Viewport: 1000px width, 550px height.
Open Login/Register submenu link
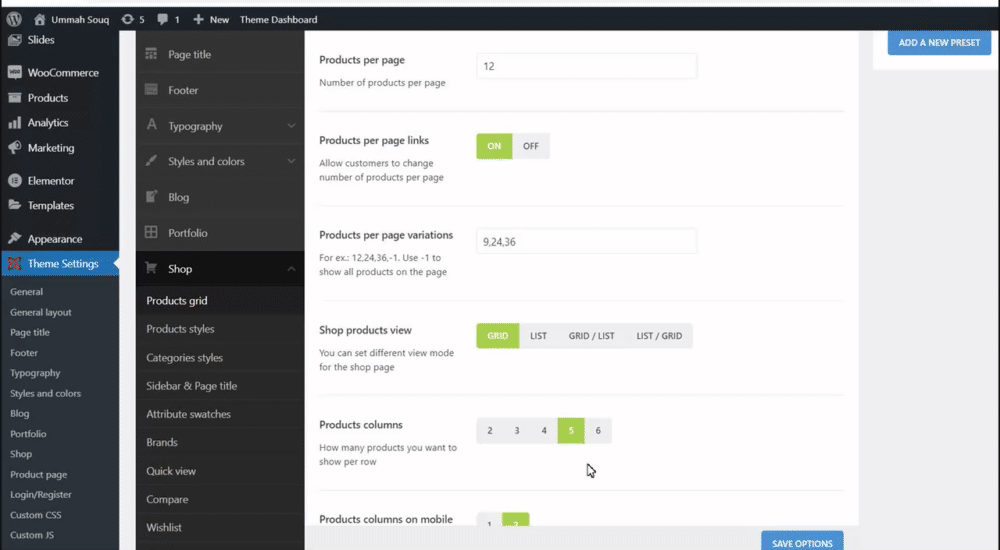(x=41, y=494)
